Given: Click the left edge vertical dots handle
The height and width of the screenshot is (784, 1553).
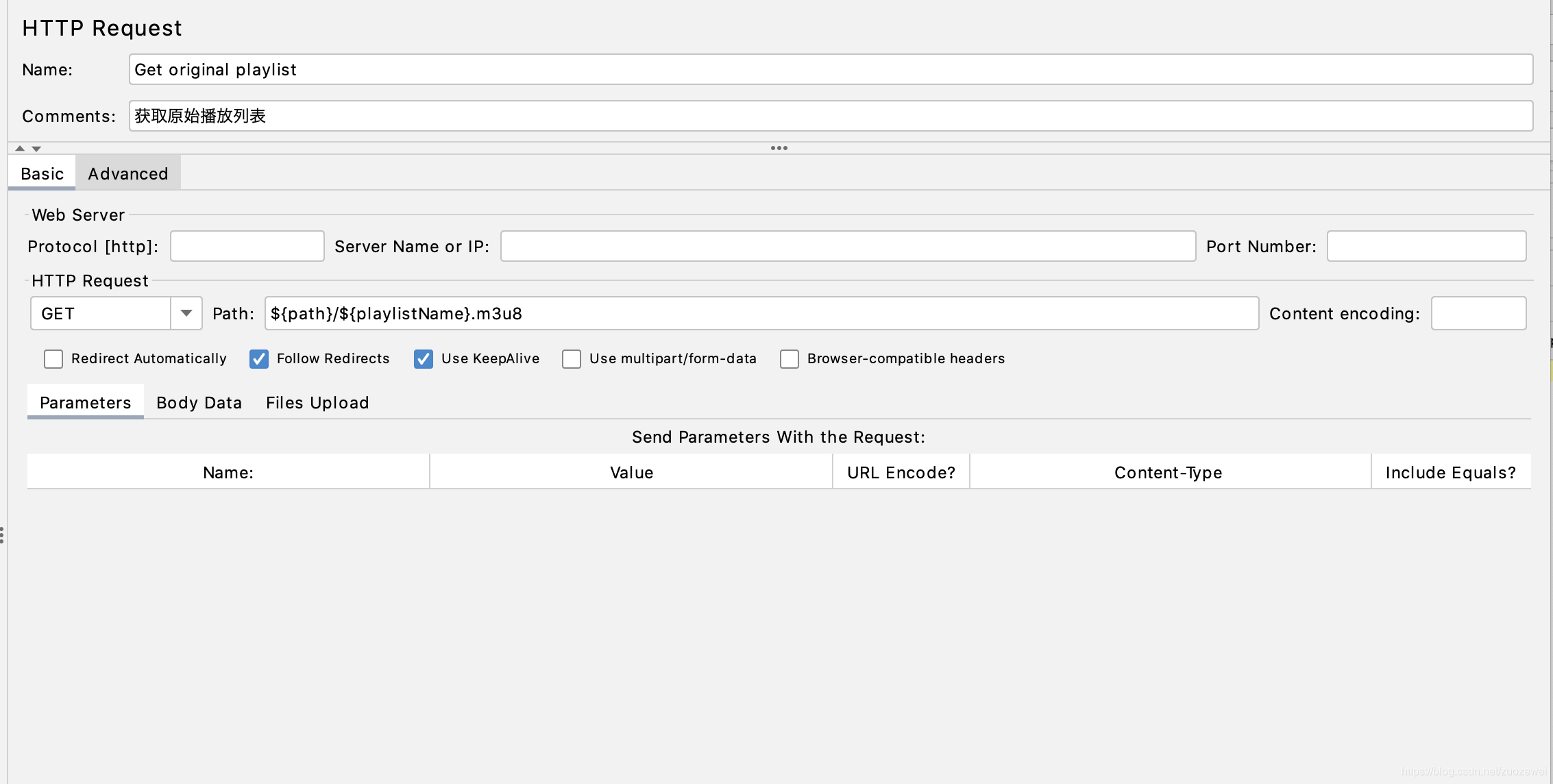Looking at the screenshot, I should [2, 535].
